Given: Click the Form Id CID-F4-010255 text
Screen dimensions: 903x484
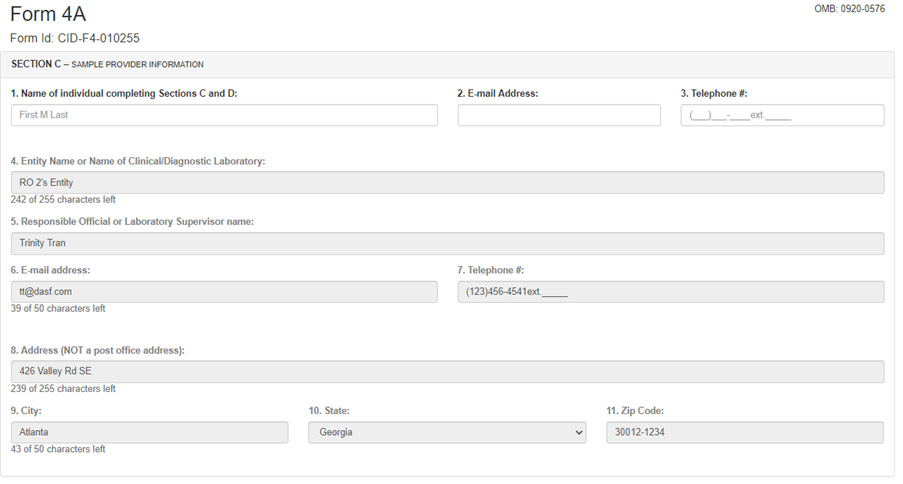Looking at the screenshot, I should (x=75, y=39).
